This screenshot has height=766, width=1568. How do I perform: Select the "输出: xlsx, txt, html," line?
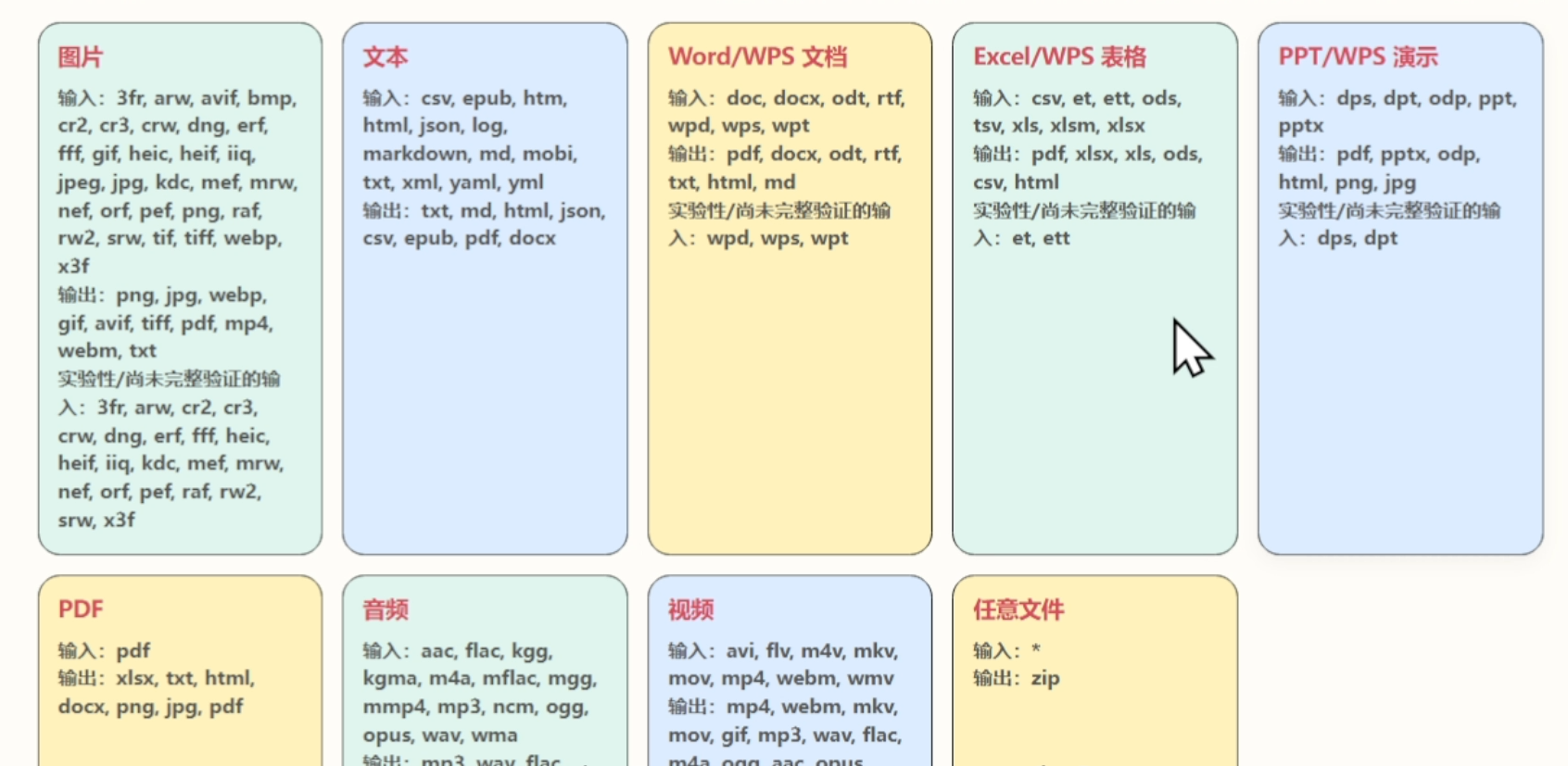pyautogui.click(x=157, y=678)
